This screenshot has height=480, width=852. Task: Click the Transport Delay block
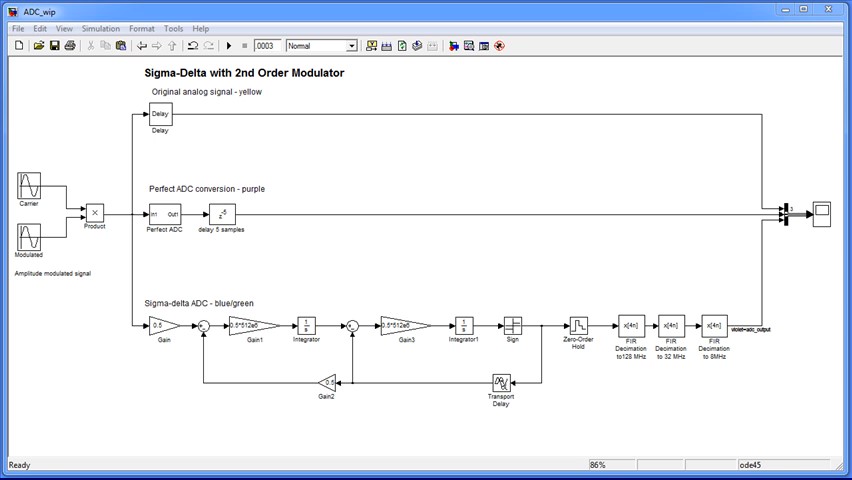tap(501, 382)
